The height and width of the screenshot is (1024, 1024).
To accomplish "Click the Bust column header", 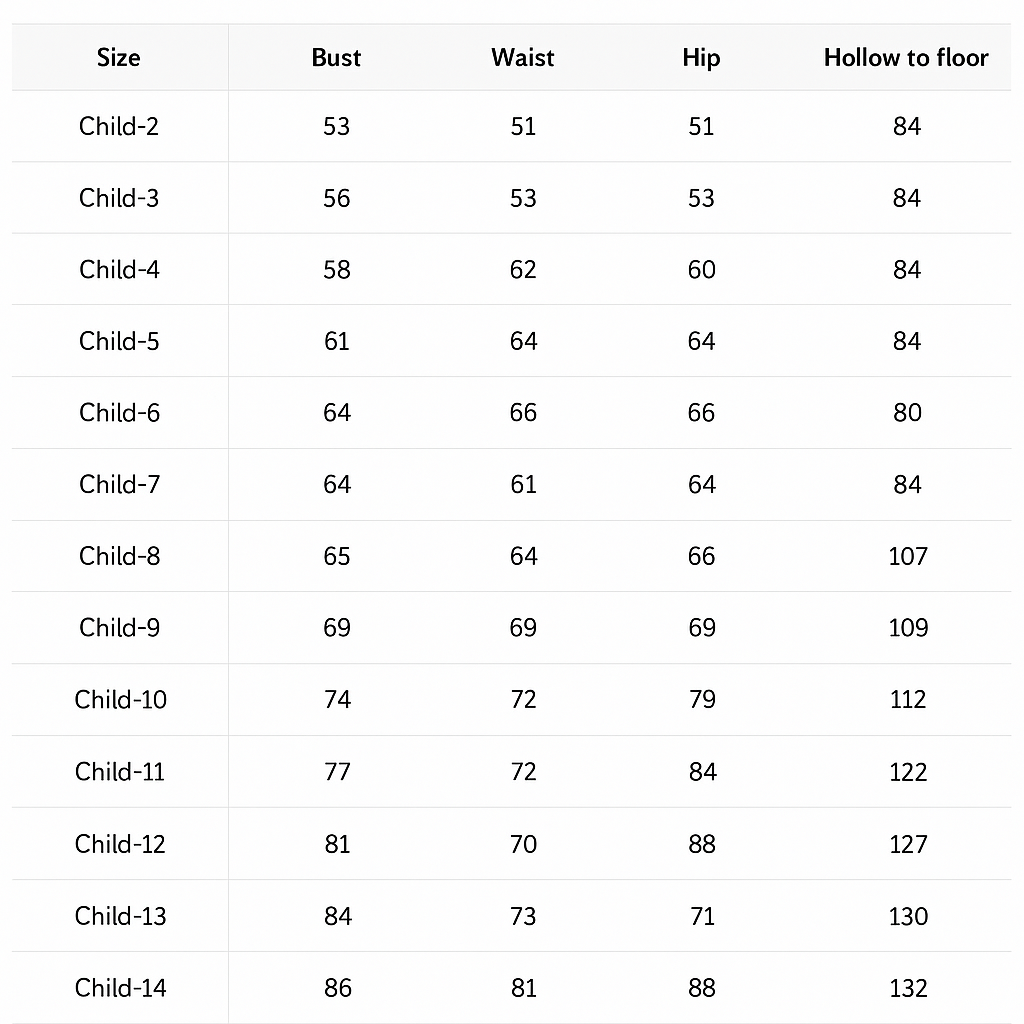I will point(336,57).
